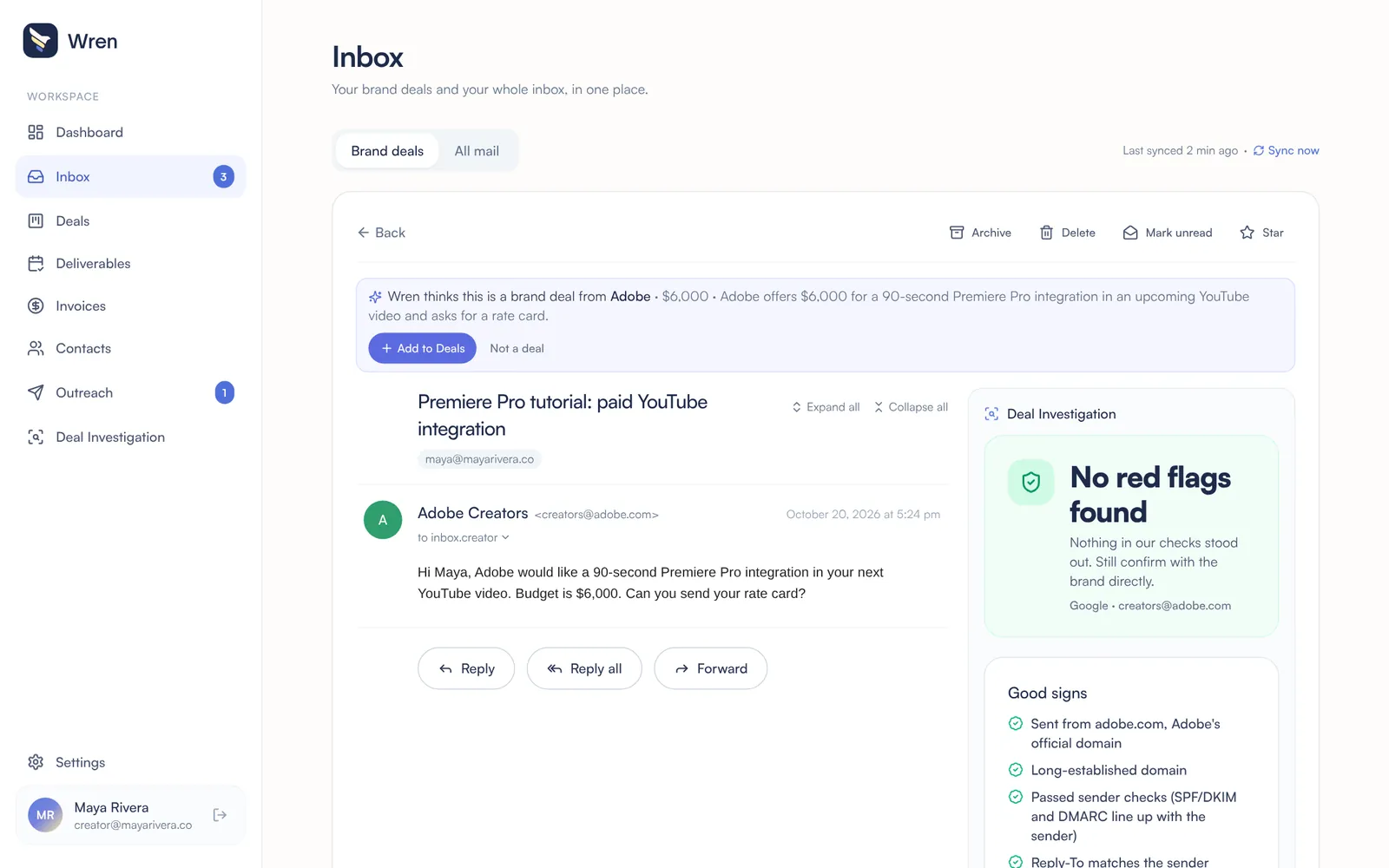1389x868 pixels.
Task: Open Dashboard from the sidebar
Action: [x=130, y=132]
